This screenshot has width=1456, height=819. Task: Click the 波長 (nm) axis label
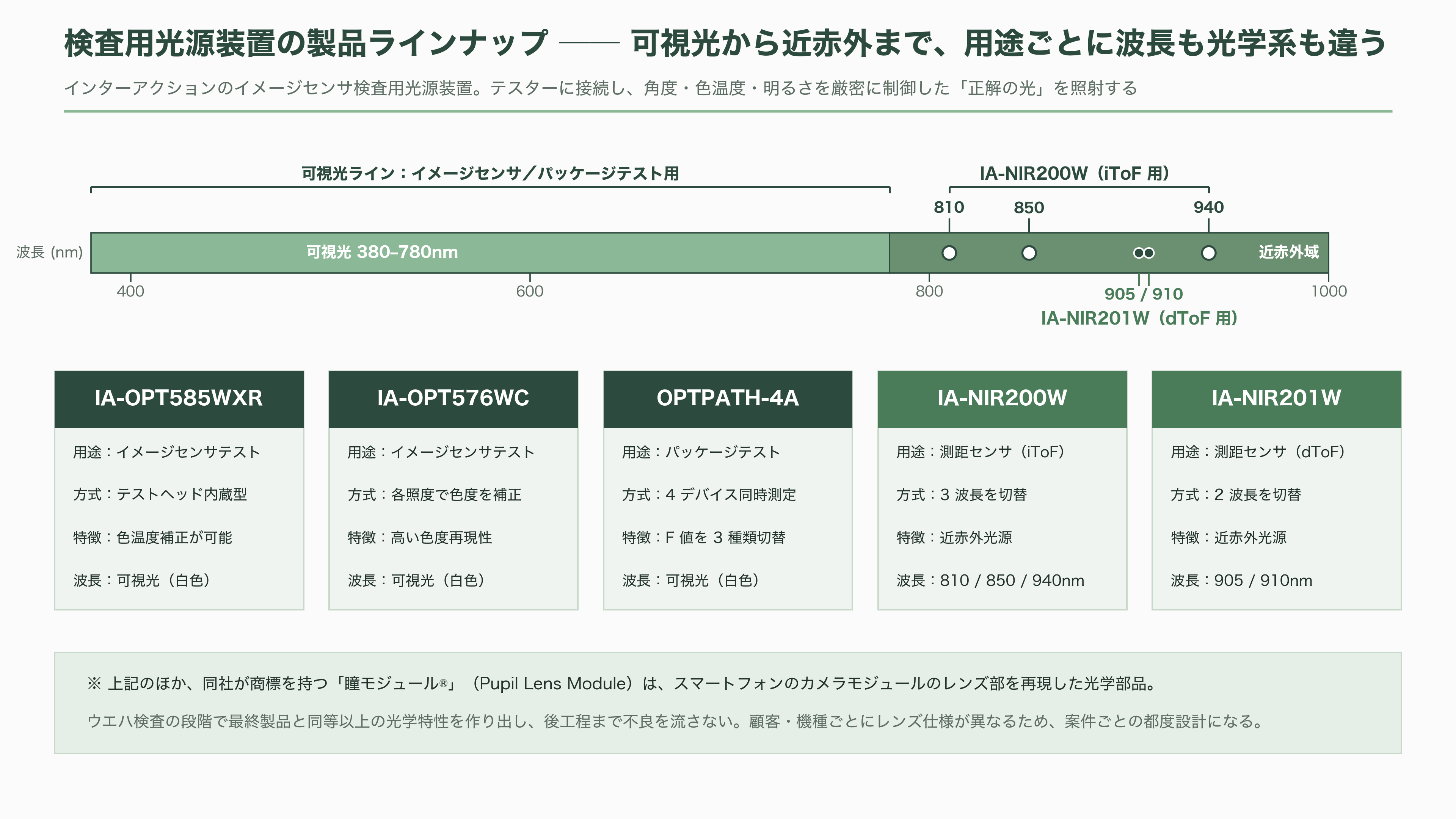click(50, 252)
